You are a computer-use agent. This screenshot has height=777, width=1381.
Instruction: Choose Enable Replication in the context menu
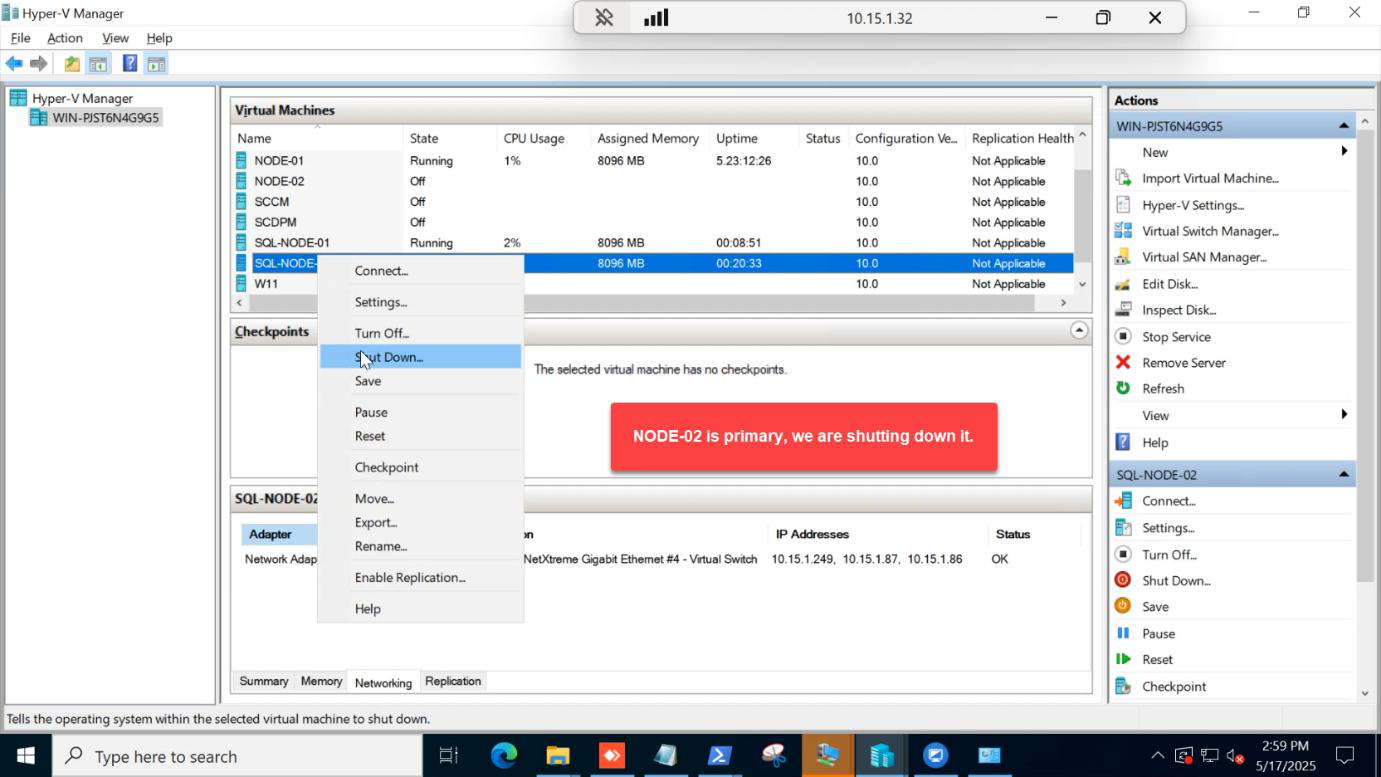click(420, 577)
